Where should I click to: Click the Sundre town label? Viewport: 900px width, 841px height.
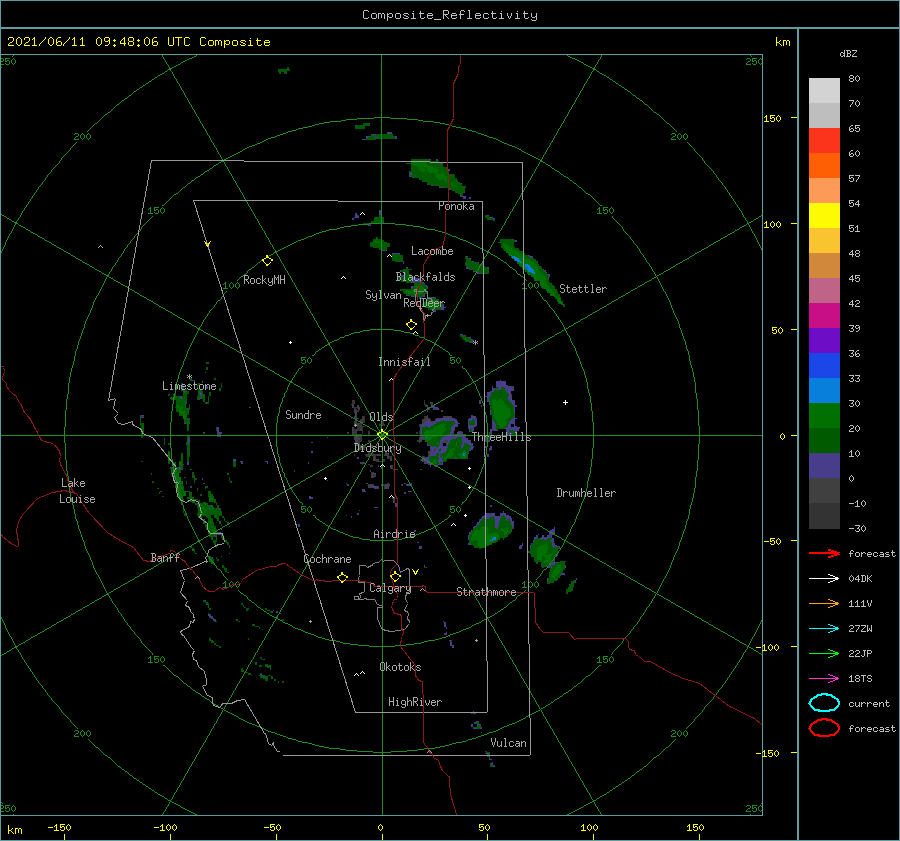[303, 415]
